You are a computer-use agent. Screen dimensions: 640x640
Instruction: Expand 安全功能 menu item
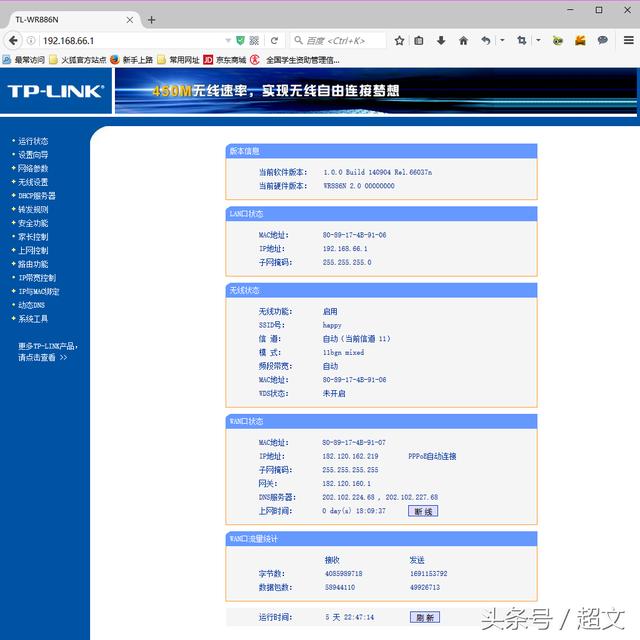point(33,223)
